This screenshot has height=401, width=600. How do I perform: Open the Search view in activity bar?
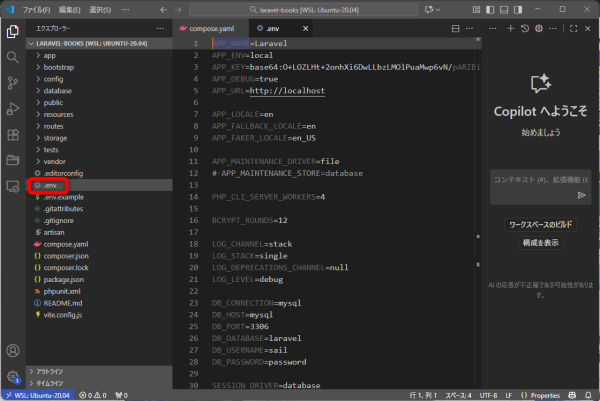pyautogui.click(x=13, y=57)
